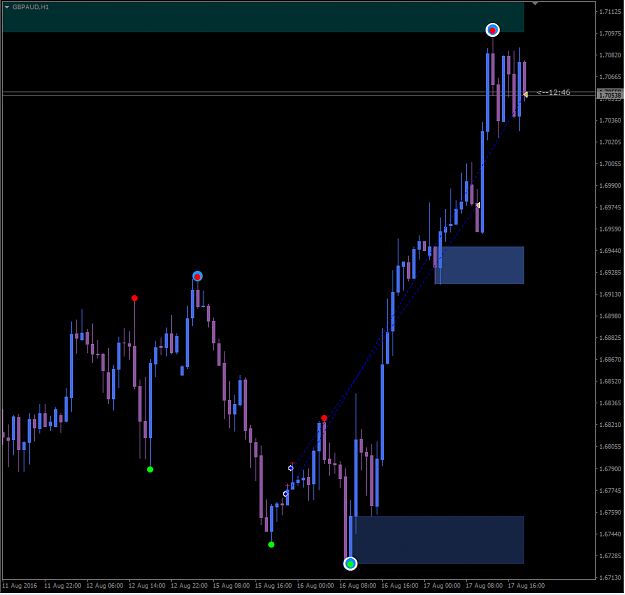The width and height of the screenshot is (625, 595).
Task: Select the blue-ringed red marker near 1.69285
Action: point(197,276)
